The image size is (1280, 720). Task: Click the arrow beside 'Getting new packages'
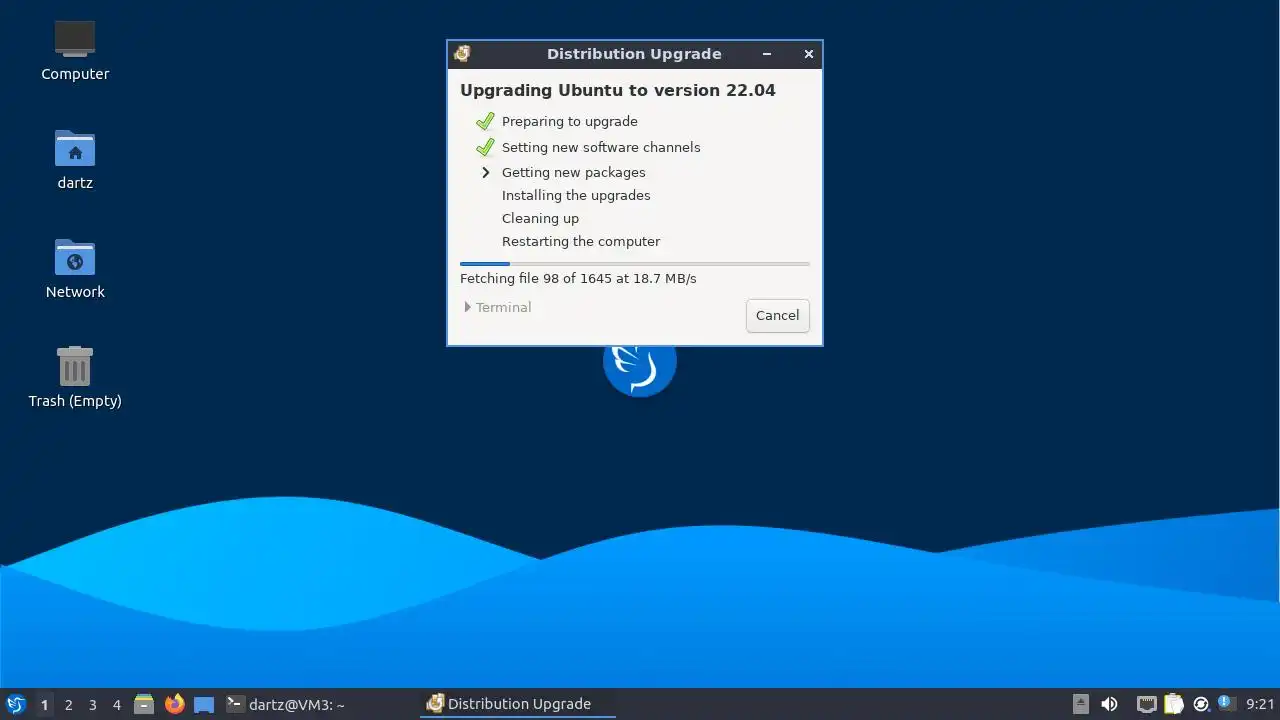(x=486, y=172)
